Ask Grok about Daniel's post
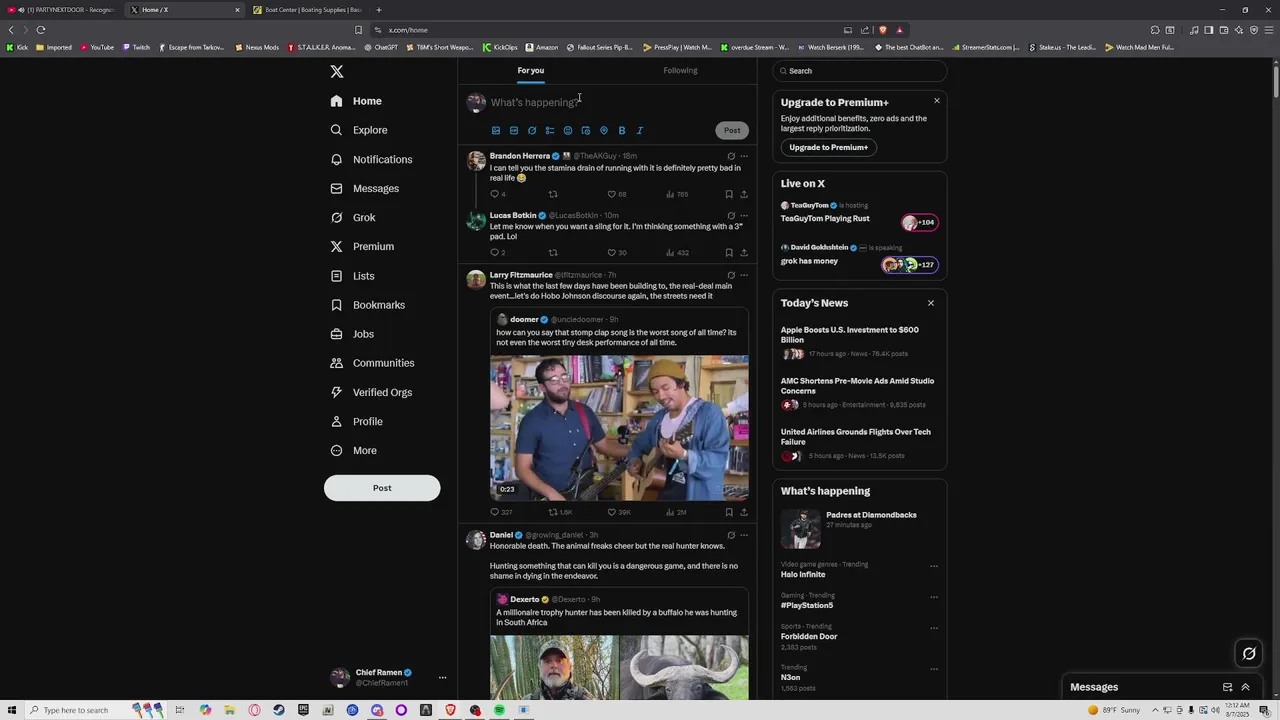Image resolution: width=1280 pixels, height=720 pixels. (x=731, y=535)
